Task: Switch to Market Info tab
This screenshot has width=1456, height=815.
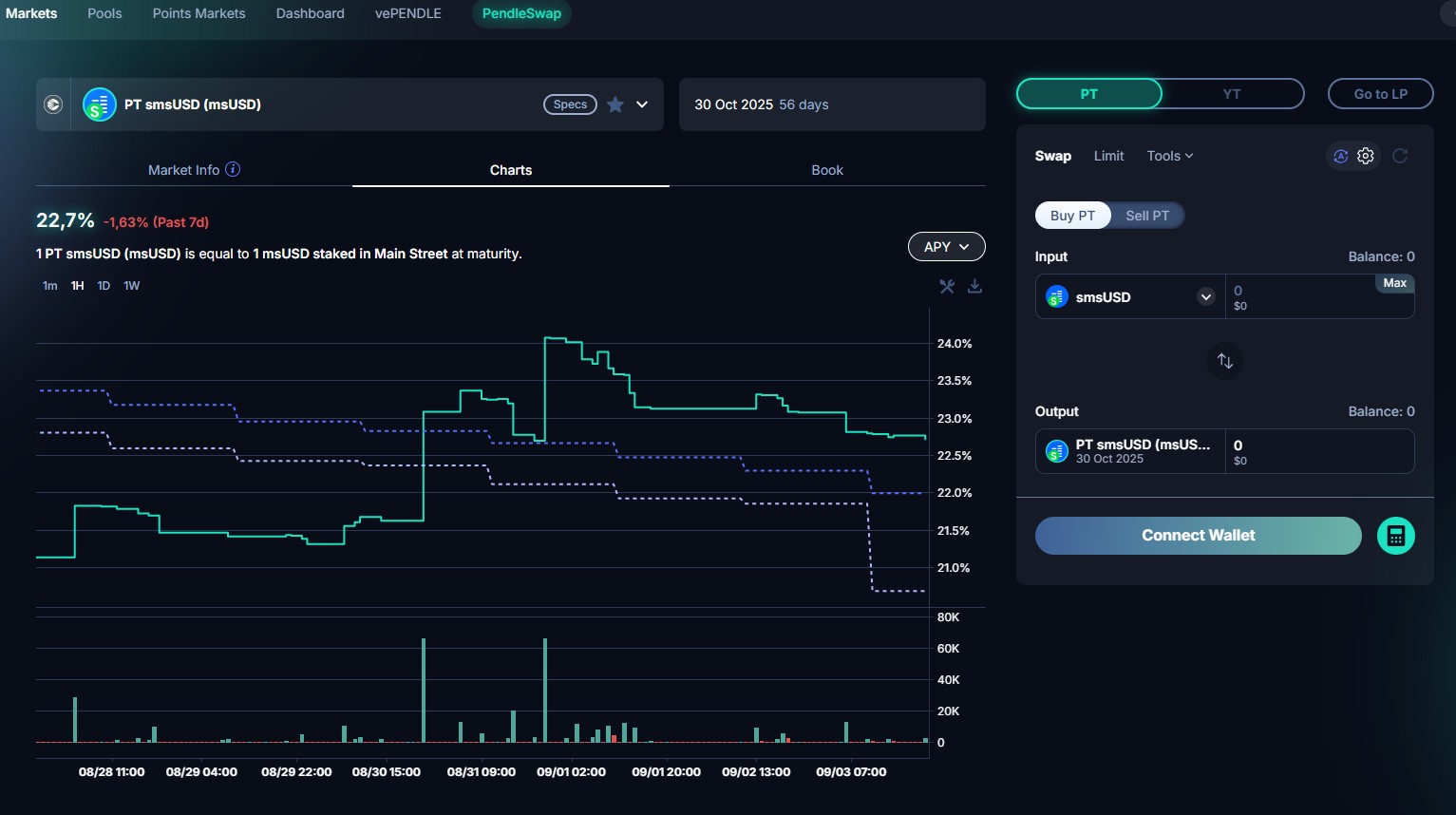Action: click(x=194, y=170)
